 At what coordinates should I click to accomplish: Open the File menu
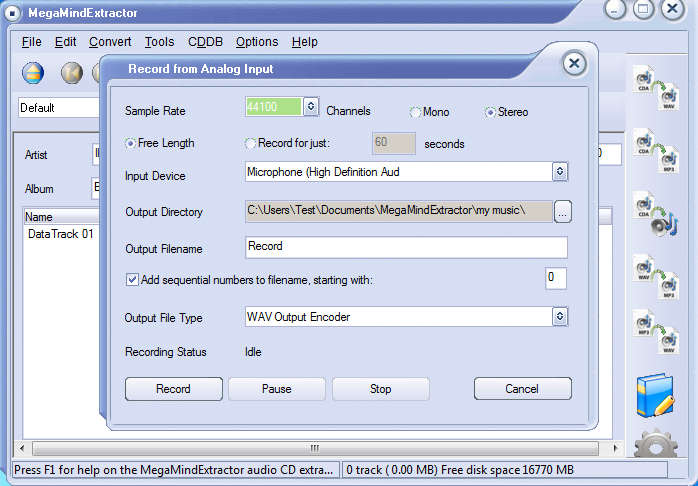pyautogui.click(x=32, y=42)
